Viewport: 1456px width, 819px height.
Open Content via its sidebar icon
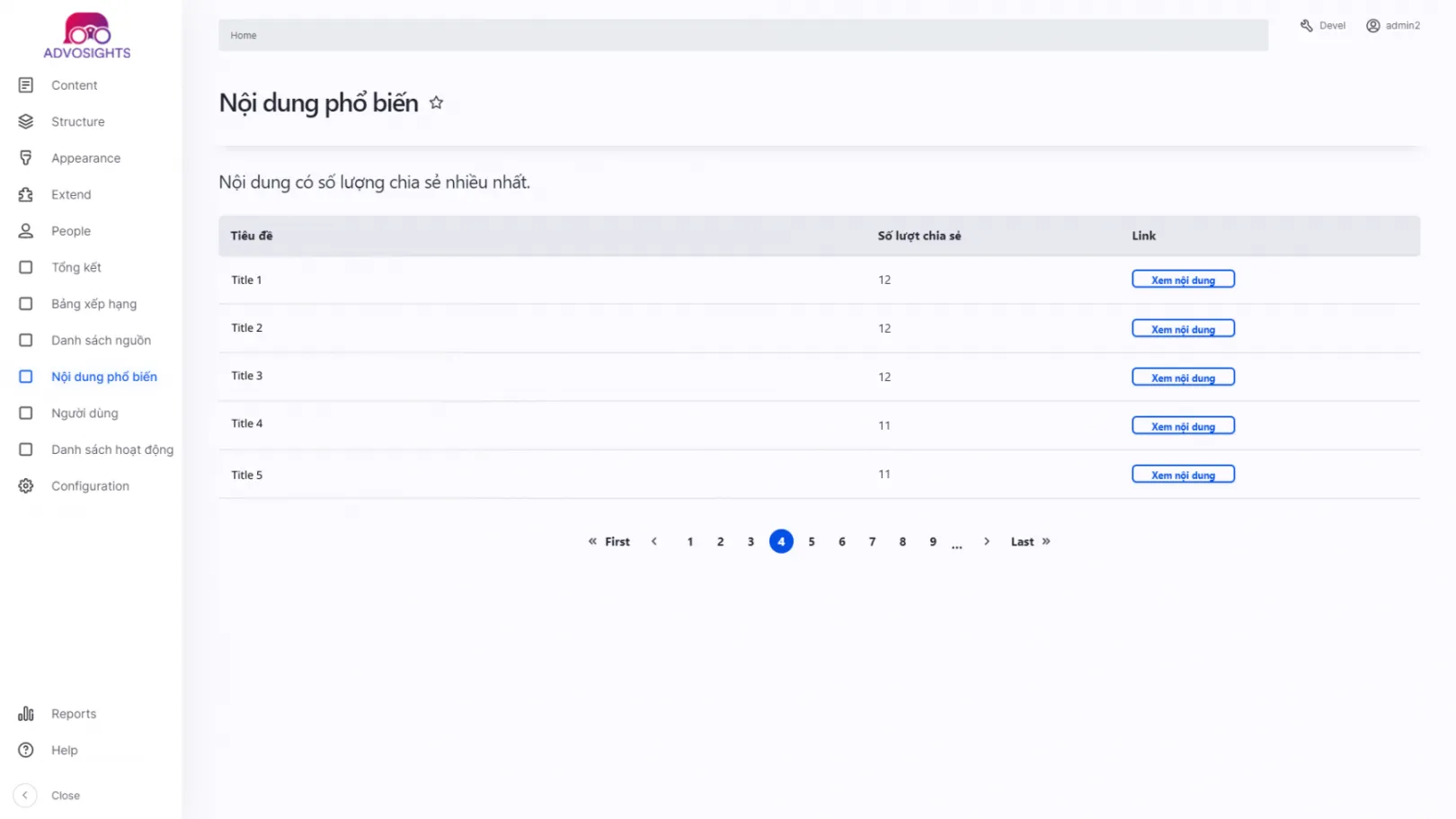[26, 85]
